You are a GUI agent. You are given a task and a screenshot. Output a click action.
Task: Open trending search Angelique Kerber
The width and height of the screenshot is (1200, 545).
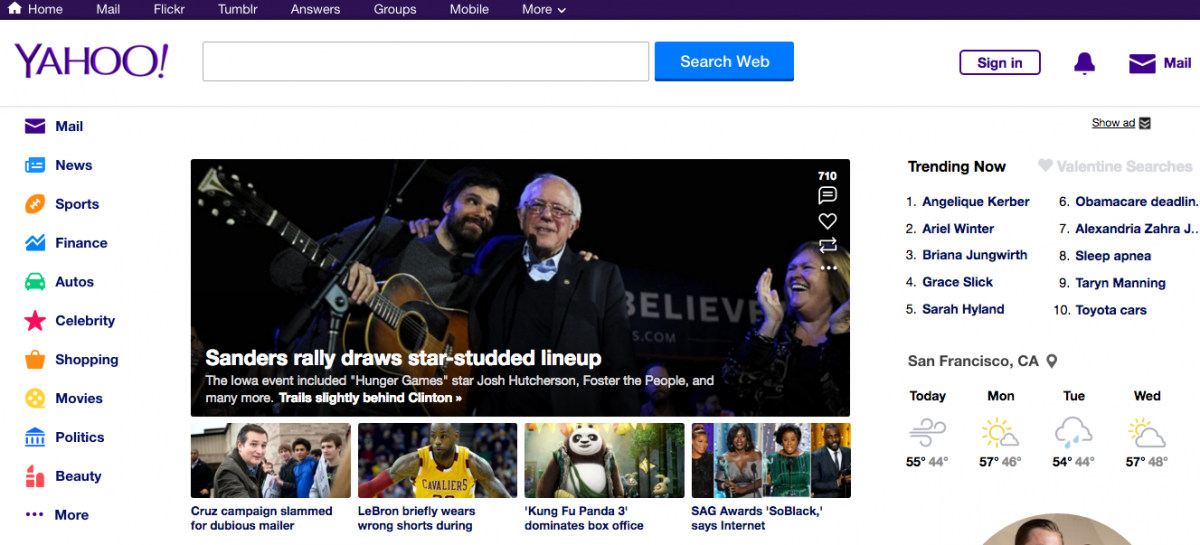[975, 202]
